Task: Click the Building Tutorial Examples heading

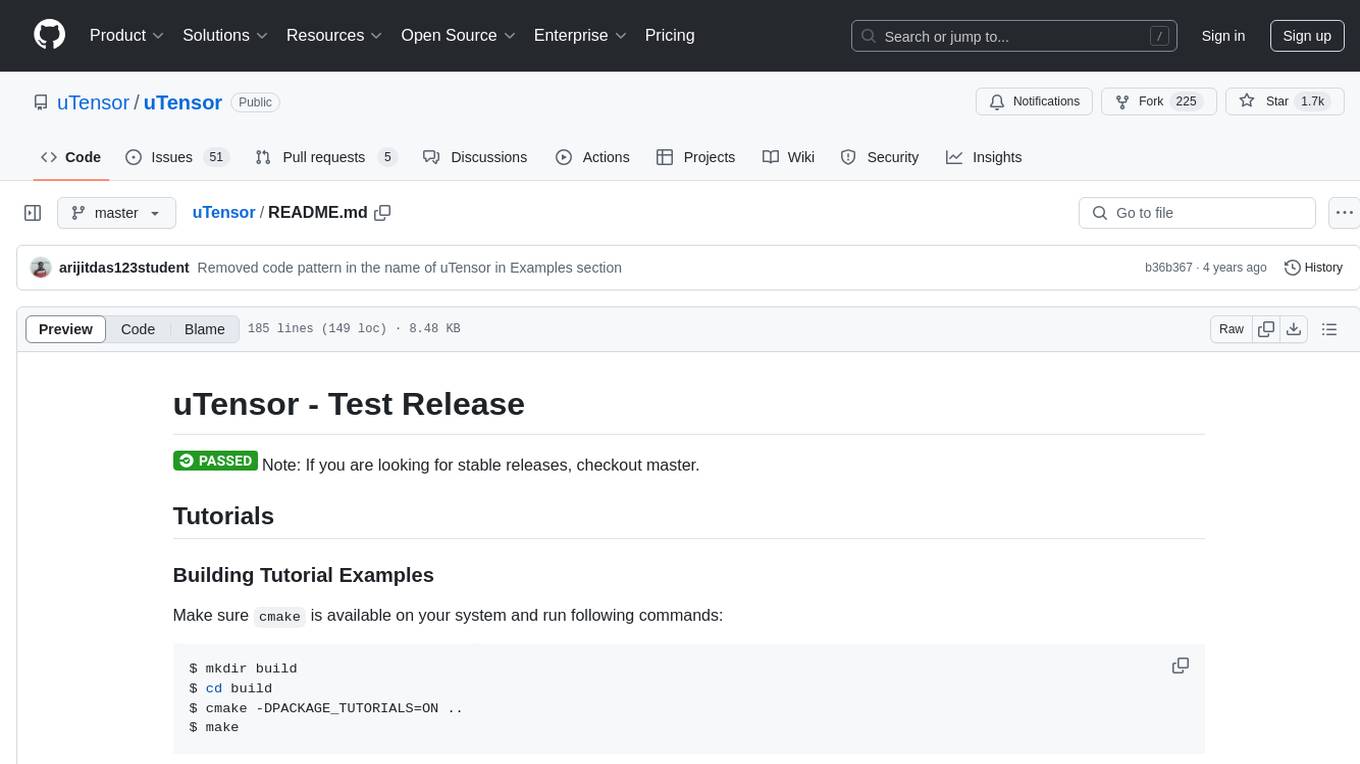Action: pyautogui.click(x=303, y=575)
